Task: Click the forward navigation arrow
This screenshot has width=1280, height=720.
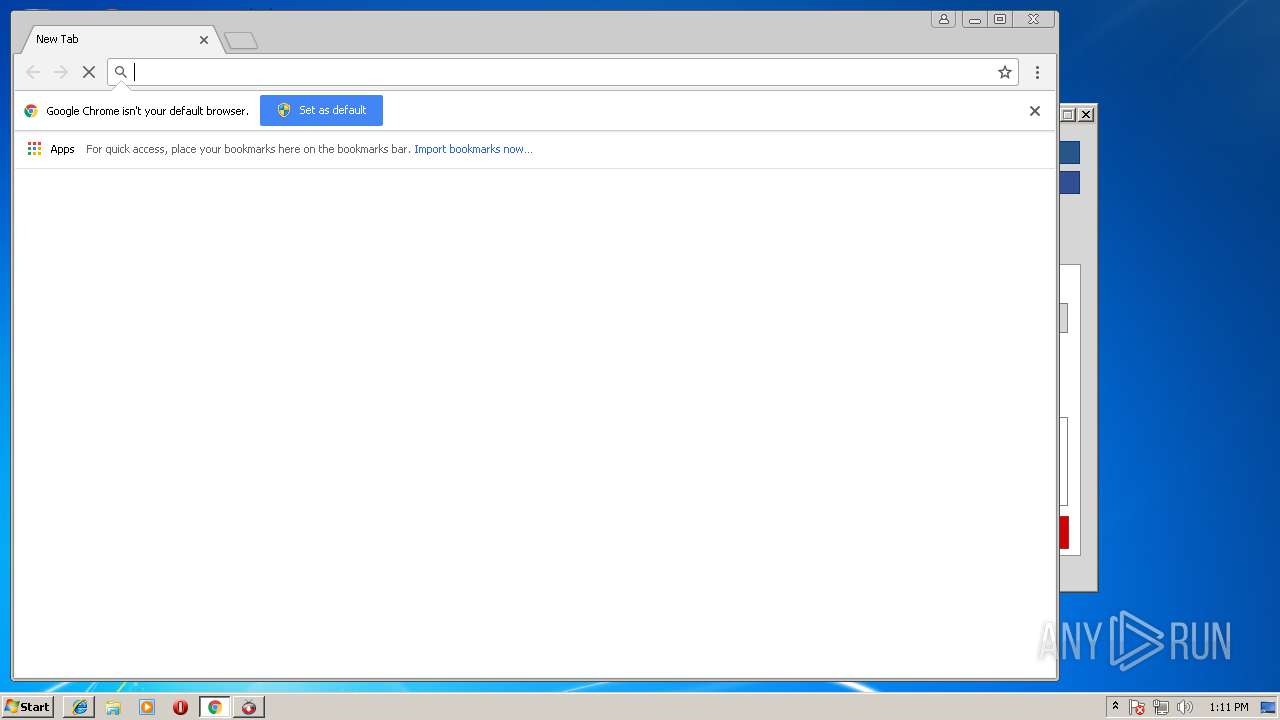Action: pos(61,72)
